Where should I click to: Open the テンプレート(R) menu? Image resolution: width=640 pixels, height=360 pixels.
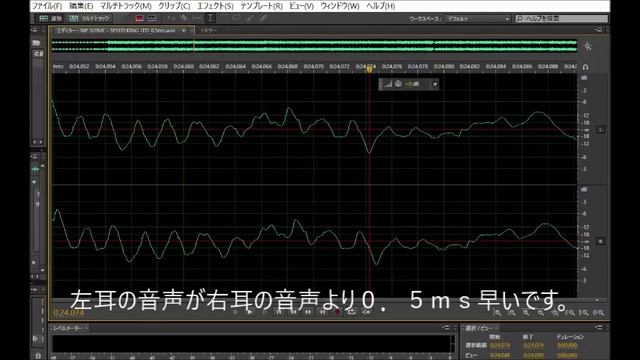pyautogui.click(x=261, y=6)
